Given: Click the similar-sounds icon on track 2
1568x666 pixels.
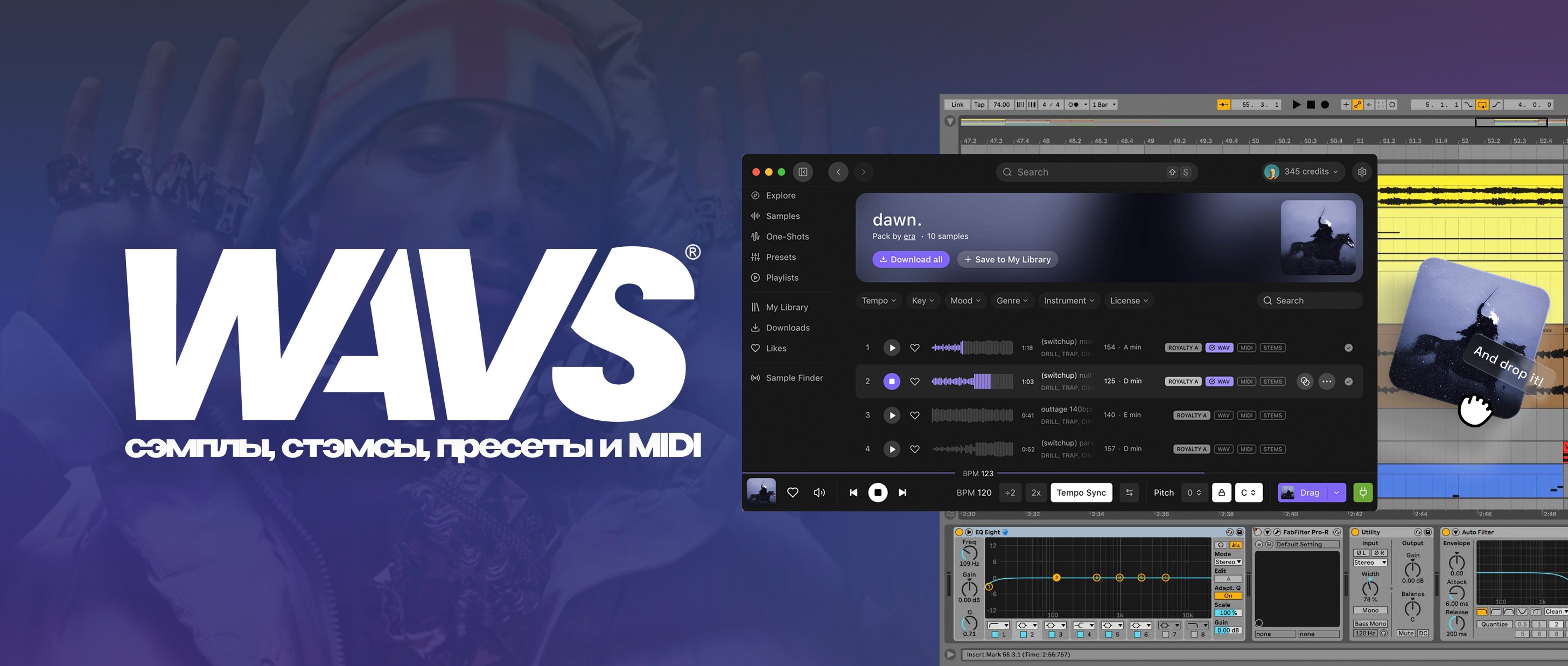Looking at the screenshot, I should point(1305,381).
